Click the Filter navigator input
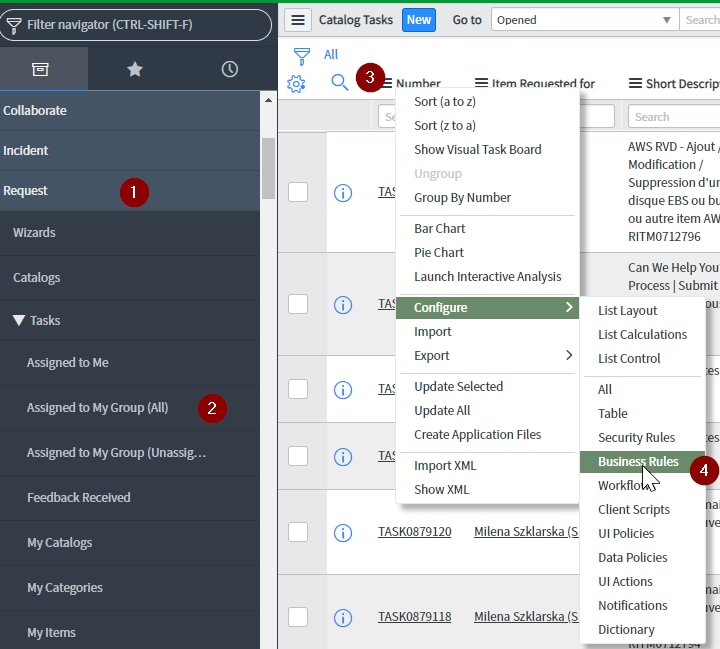Viewport: 720px width, 649px height. tap(135, 25)
